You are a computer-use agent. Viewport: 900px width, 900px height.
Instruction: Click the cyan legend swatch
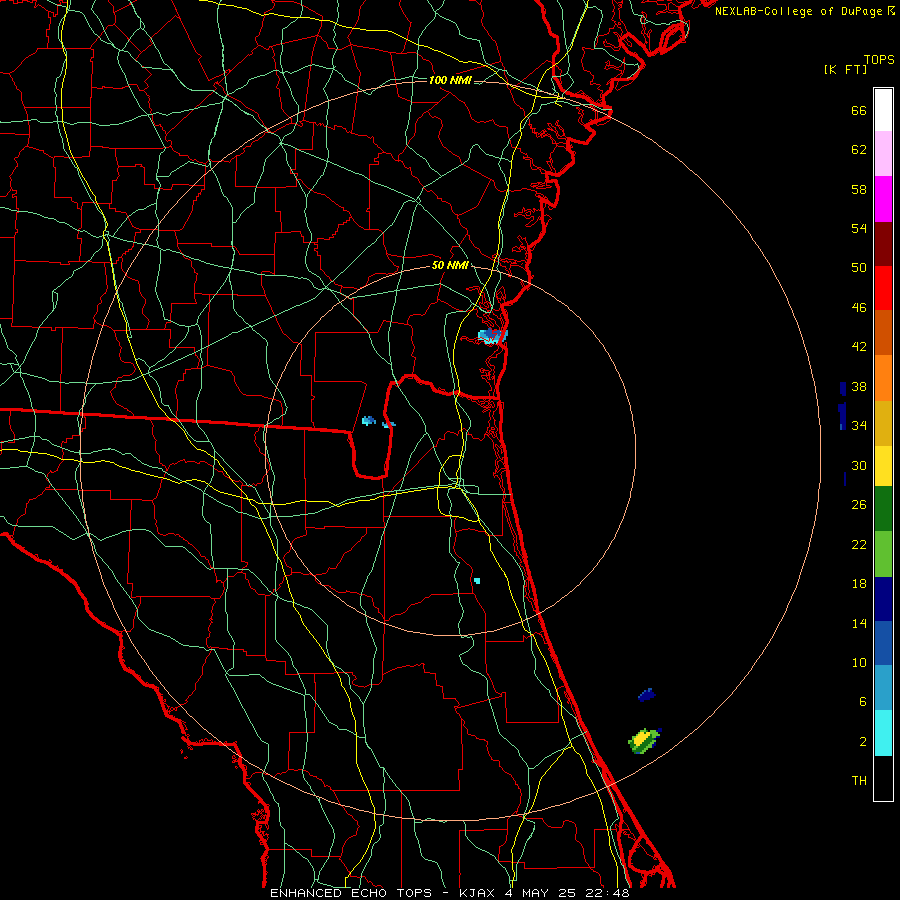click(883, 733)
